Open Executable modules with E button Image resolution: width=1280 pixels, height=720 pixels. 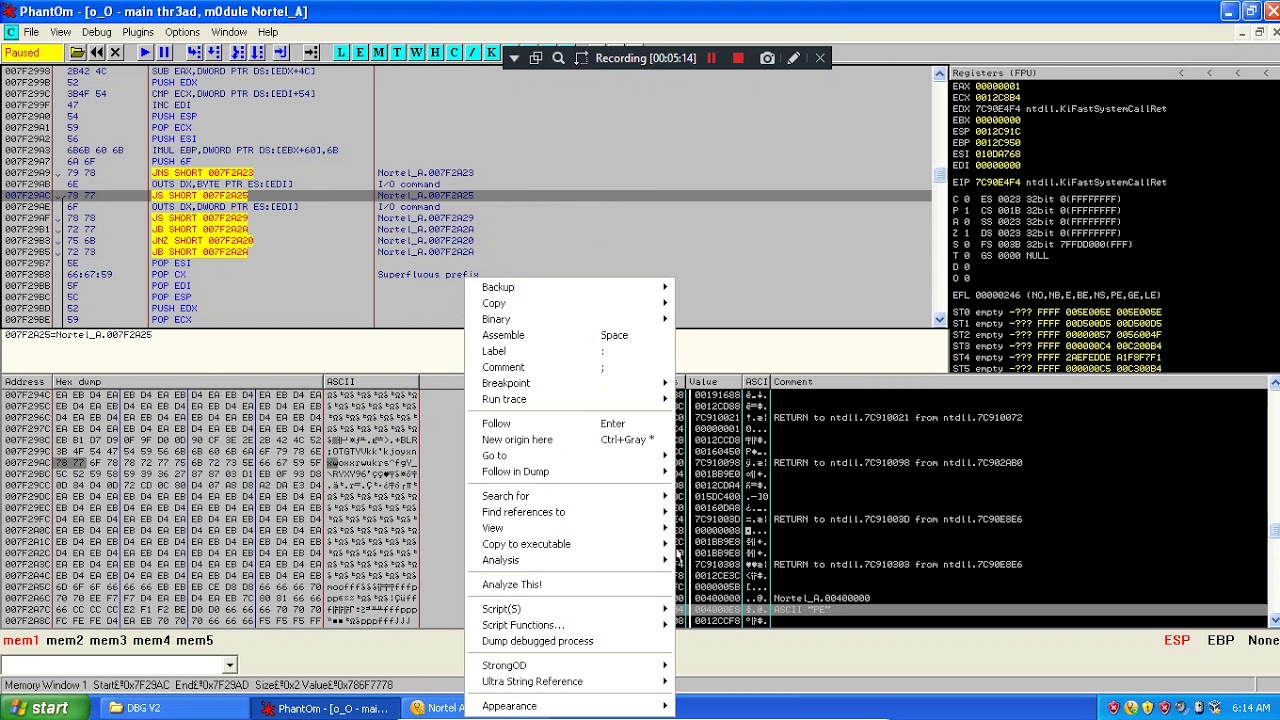[x=360, y=52]
